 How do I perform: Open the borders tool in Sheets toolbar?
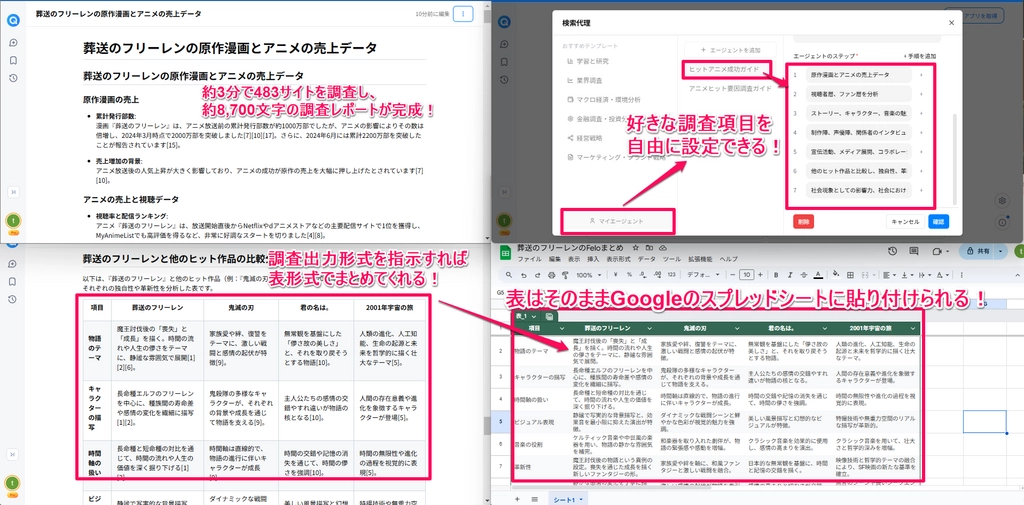point(850,275)
